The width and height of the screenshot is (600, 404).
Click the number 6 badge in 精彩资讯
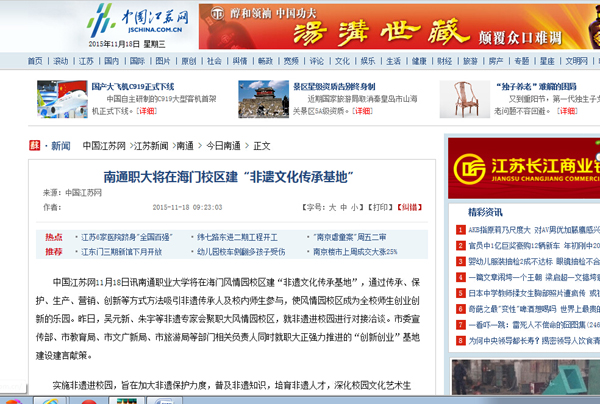460,309
